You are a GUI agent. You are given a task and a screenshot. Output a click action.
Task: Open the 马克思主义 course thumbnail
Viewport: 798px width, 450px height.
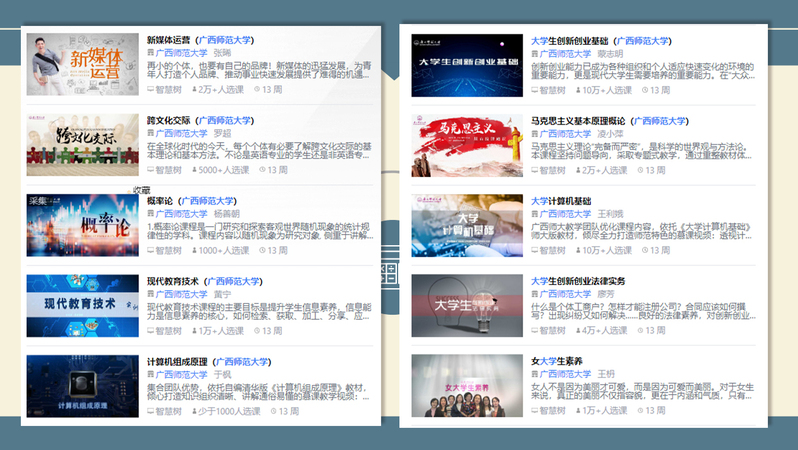467,146
